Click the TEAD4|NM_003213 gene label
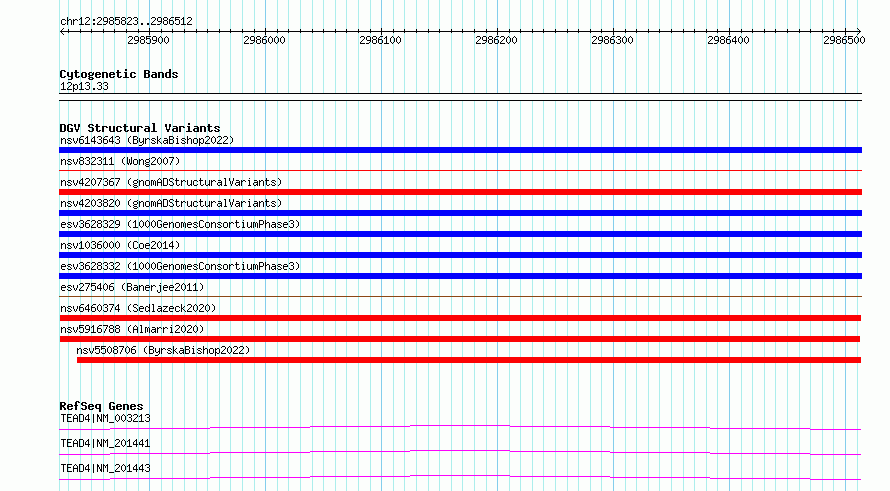This screenshot has height=491, width=890. pyautogui.click(x=105, y=418)
